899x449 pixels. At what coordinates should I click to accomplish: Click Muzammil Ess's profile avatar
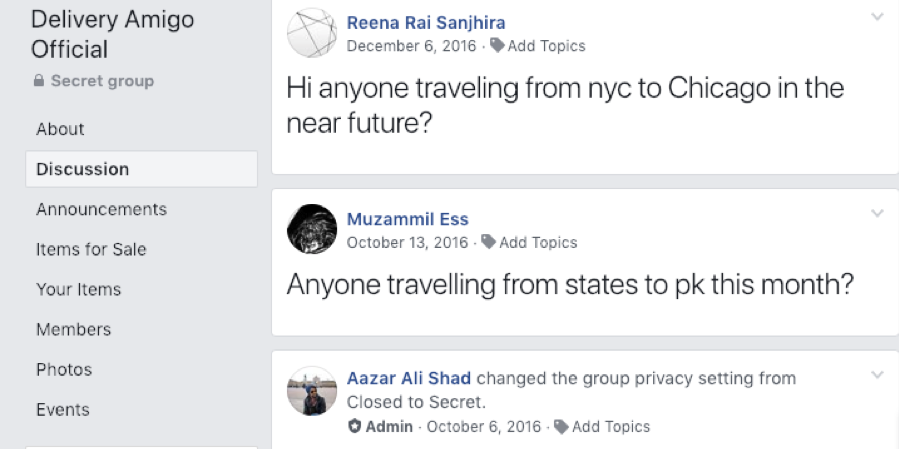[x=312, y=229]
